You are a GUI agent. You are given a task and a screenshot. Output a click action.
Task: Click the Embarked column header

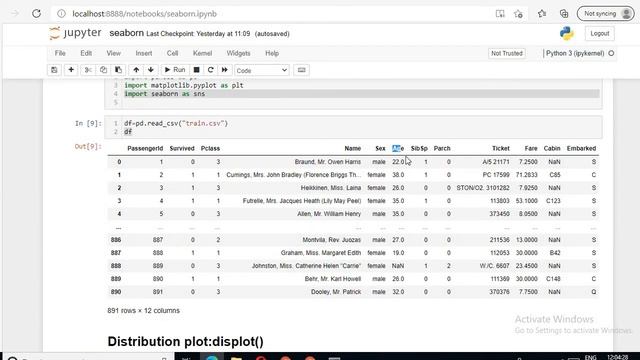click(581, 149)
